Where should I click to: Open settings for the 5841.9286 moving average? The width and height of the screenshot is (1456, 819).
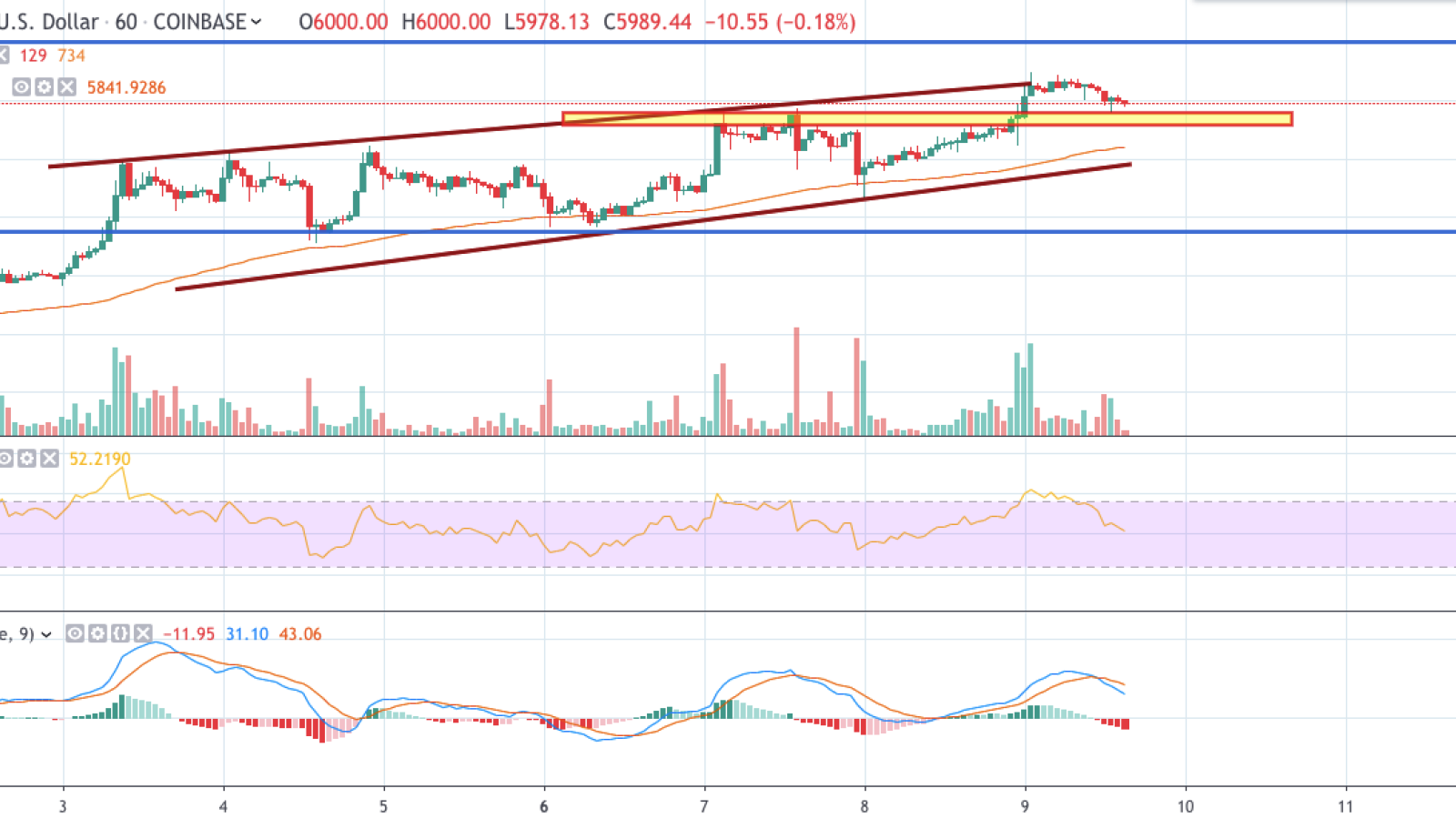(44, 87)
